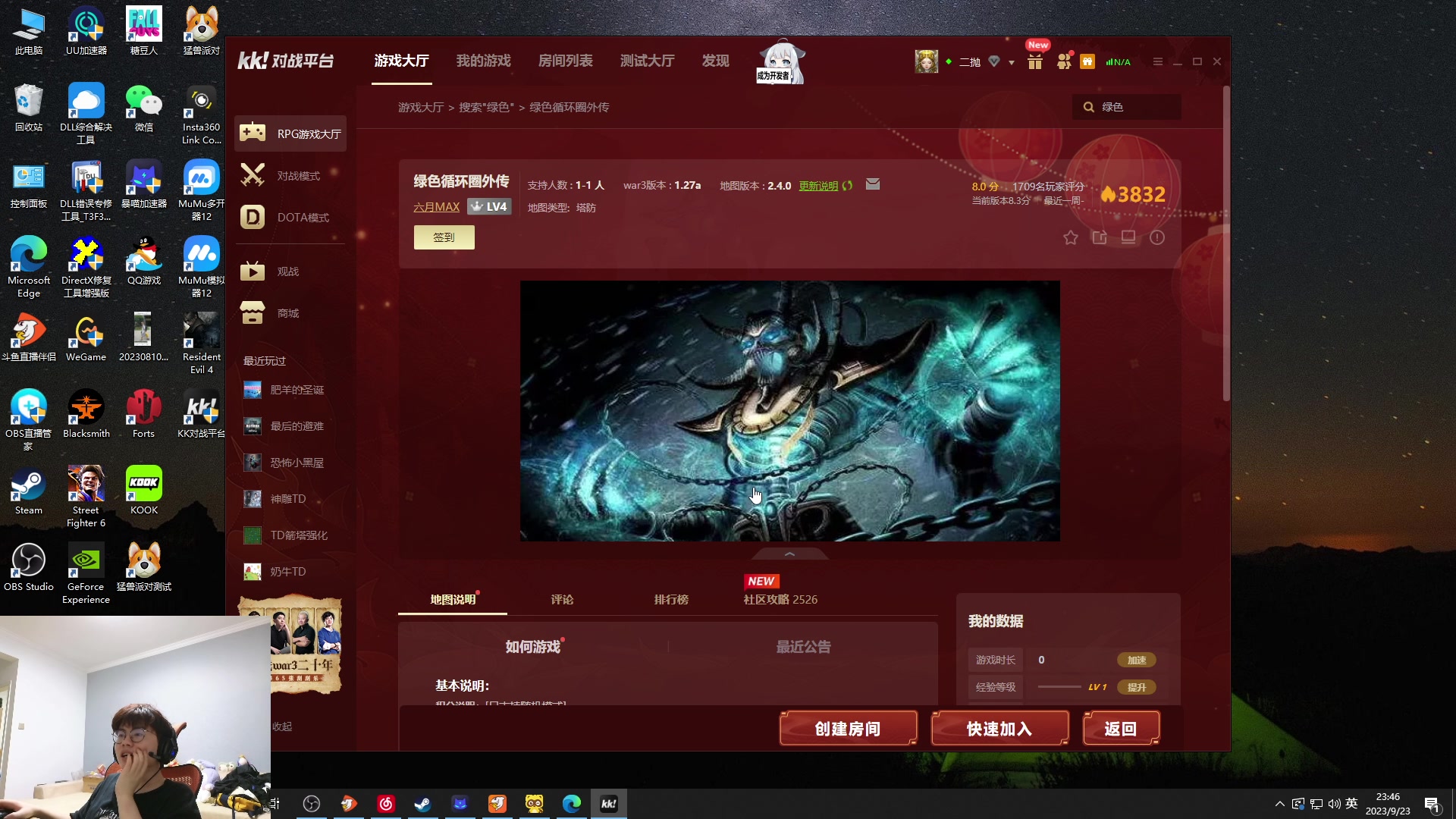
Task: Open the 游戏大厅 tab
Action: 401,61
